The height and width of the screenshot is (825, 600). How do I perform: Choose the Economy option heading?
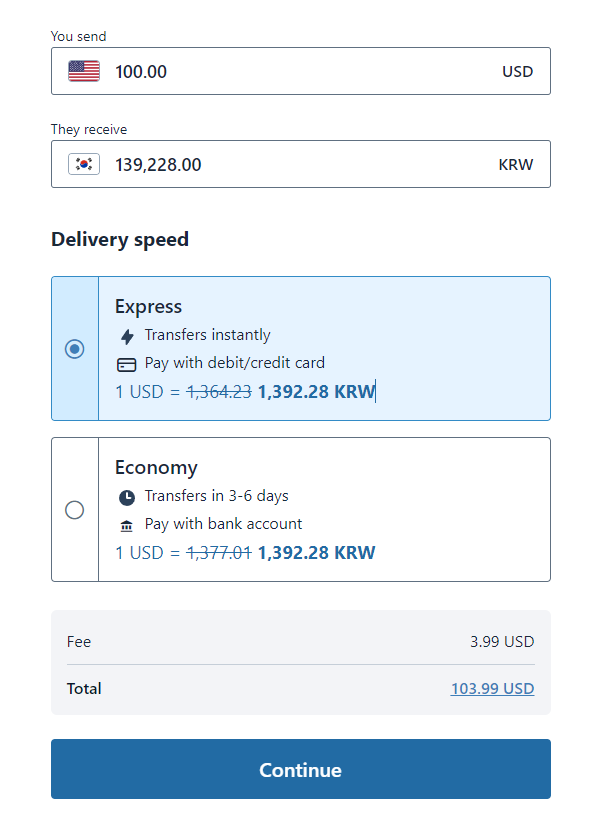156,468
